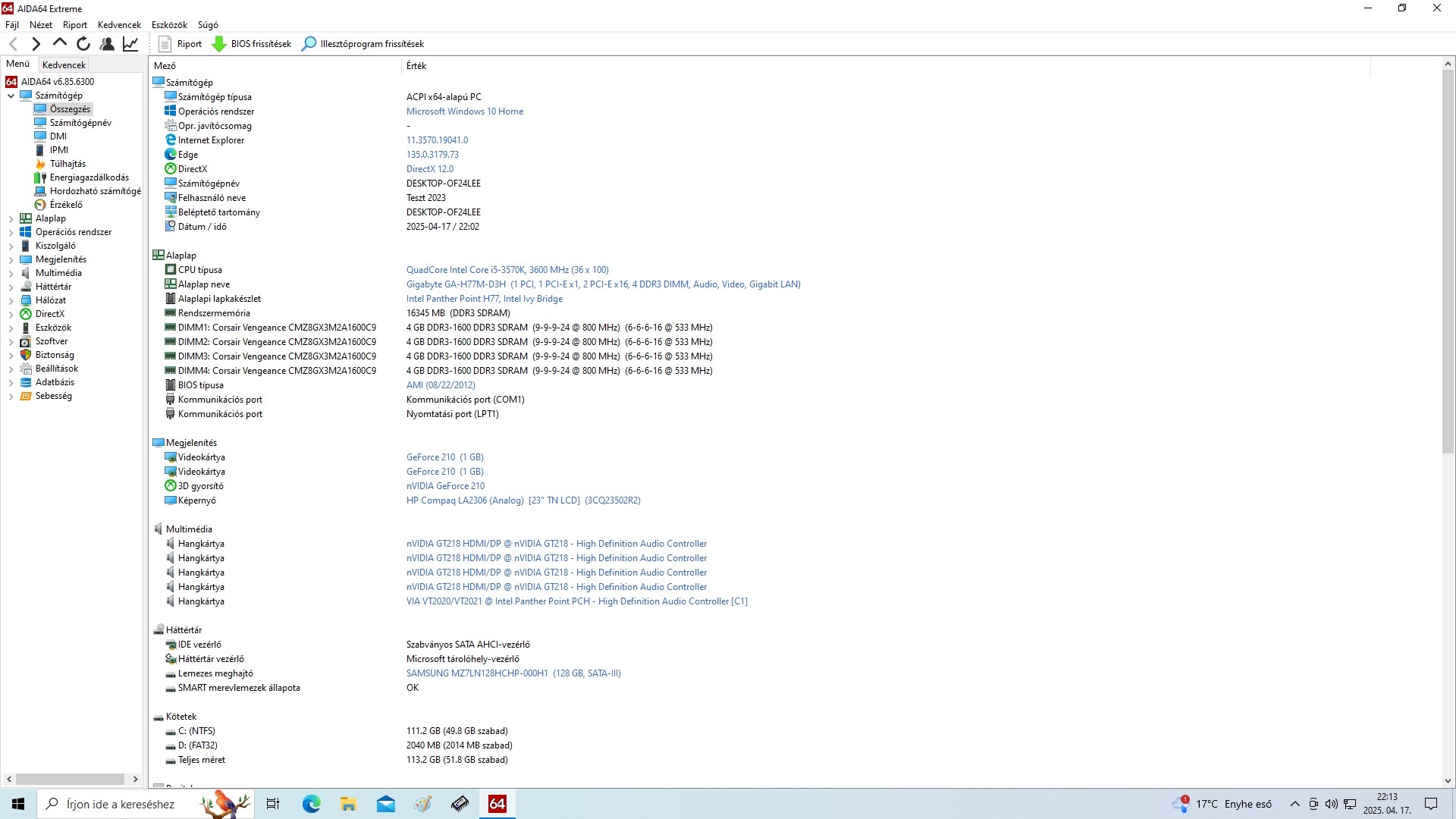Screen dimensions: 1456x819
Task: Select Energiagazdálkodás in the tree
Action: 89,177
